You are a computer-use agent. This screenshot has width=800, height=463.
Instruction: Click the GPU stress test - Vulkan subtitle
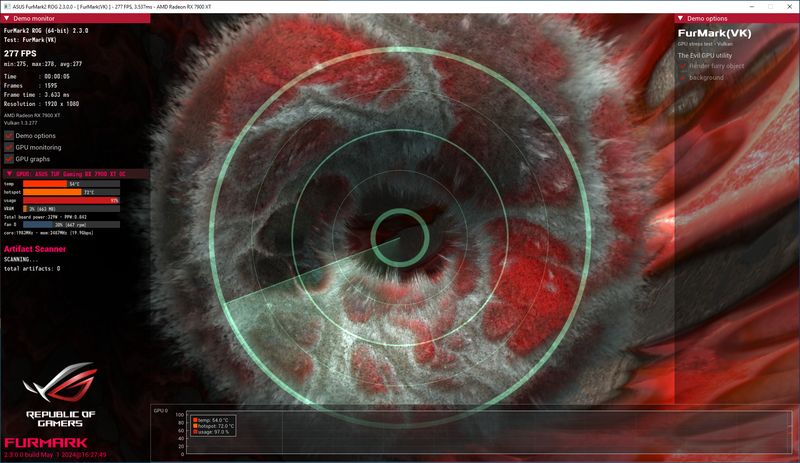(705, 44)
